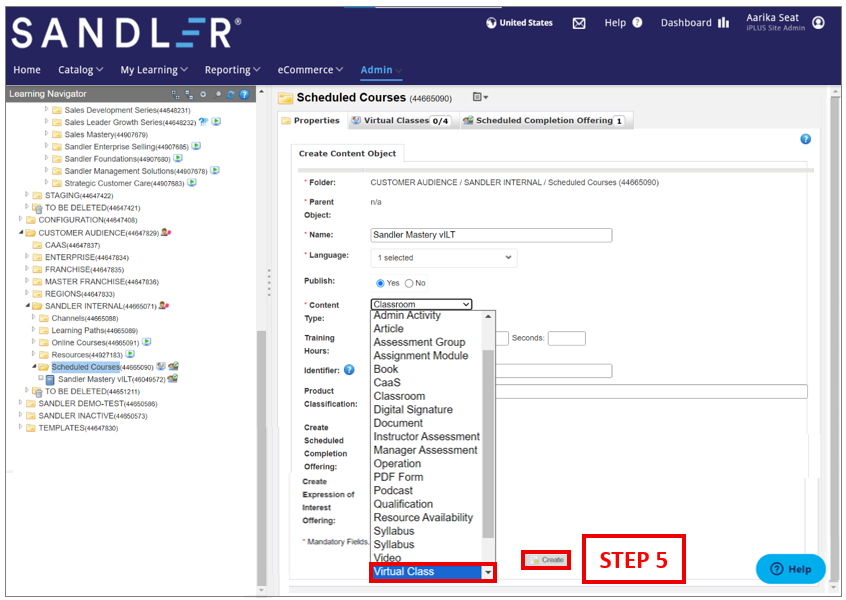
Task: Open the Dashboard chart icon
Action: point(723,23)
